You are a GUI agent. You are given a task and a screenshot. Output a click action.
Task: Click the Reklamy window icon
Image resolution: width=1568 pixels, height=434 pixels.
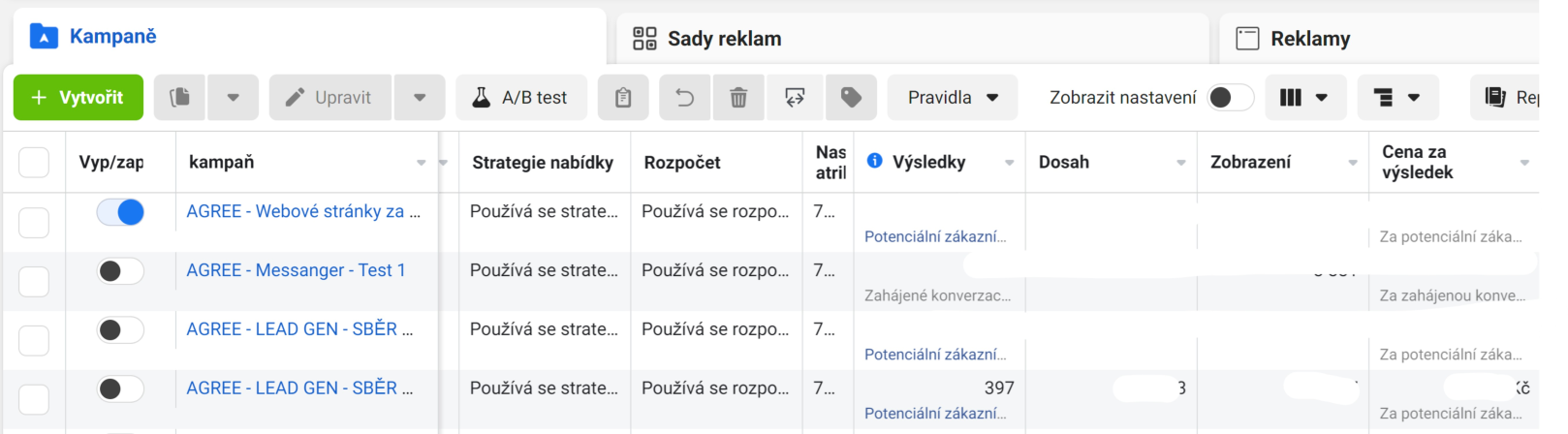coord(1248,39)
